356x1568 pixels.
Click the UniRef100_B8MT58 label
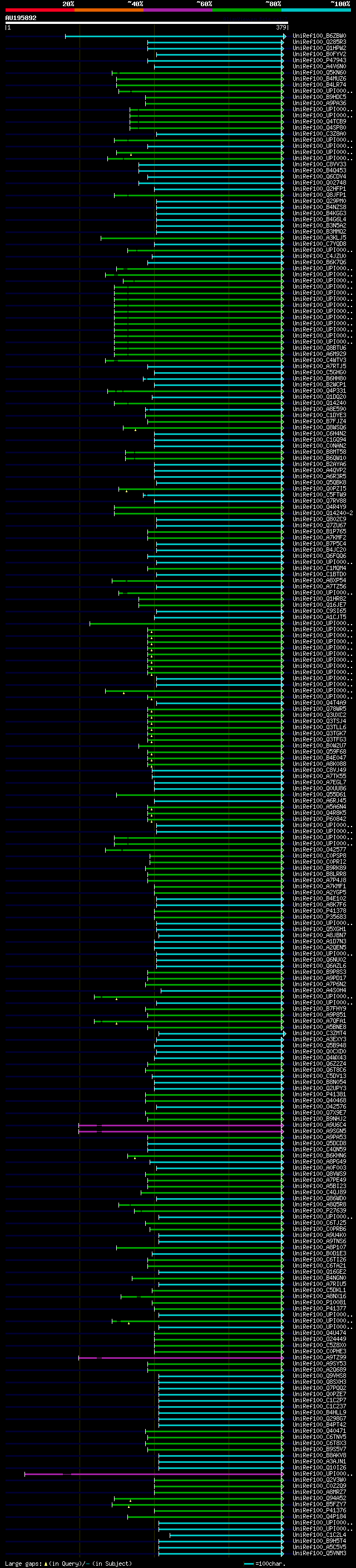(319, 452)
